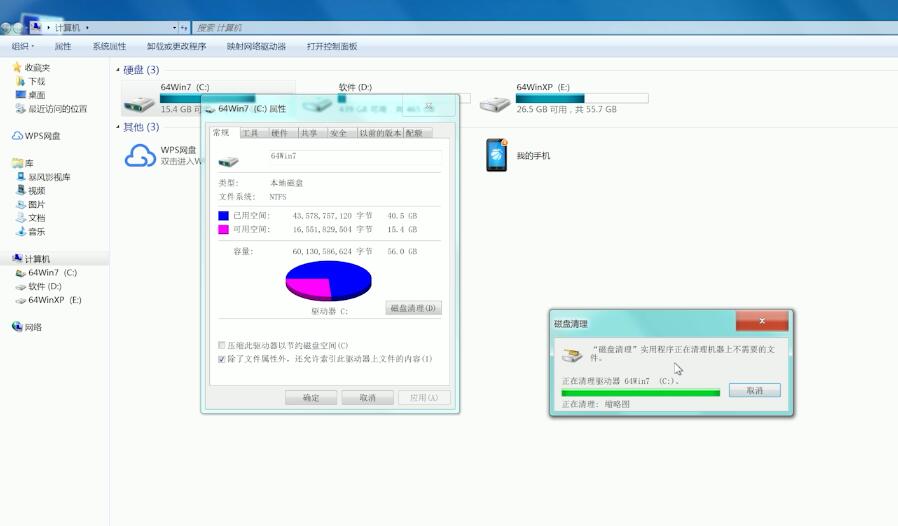Viewport: 898px width, 526px height.
Task: Click drive icon beside volume label field
Action: point(229,162)
